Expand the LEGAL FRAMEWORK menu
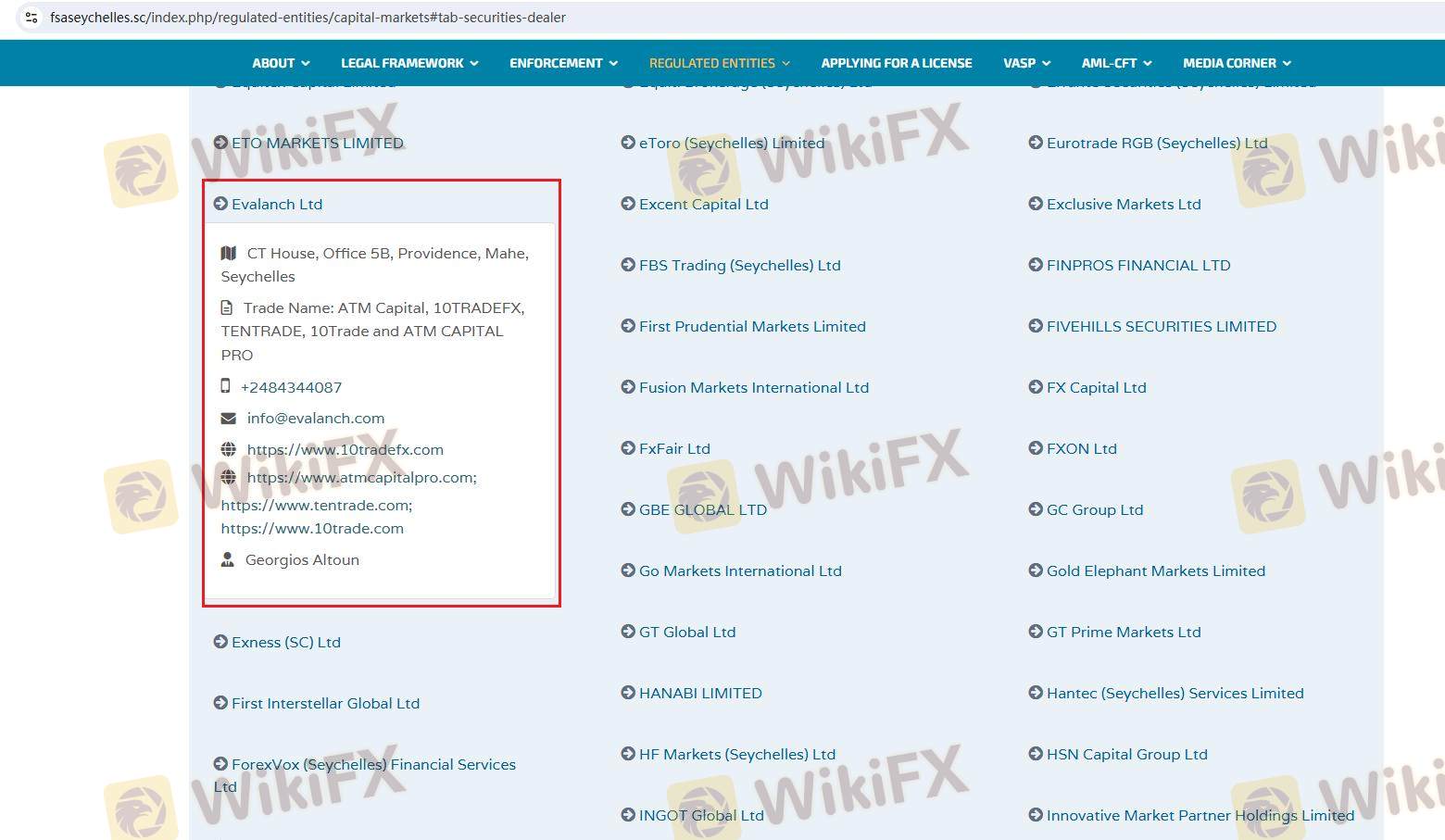The height and width of the screenshot is (840, 1445). pos(409,63)
